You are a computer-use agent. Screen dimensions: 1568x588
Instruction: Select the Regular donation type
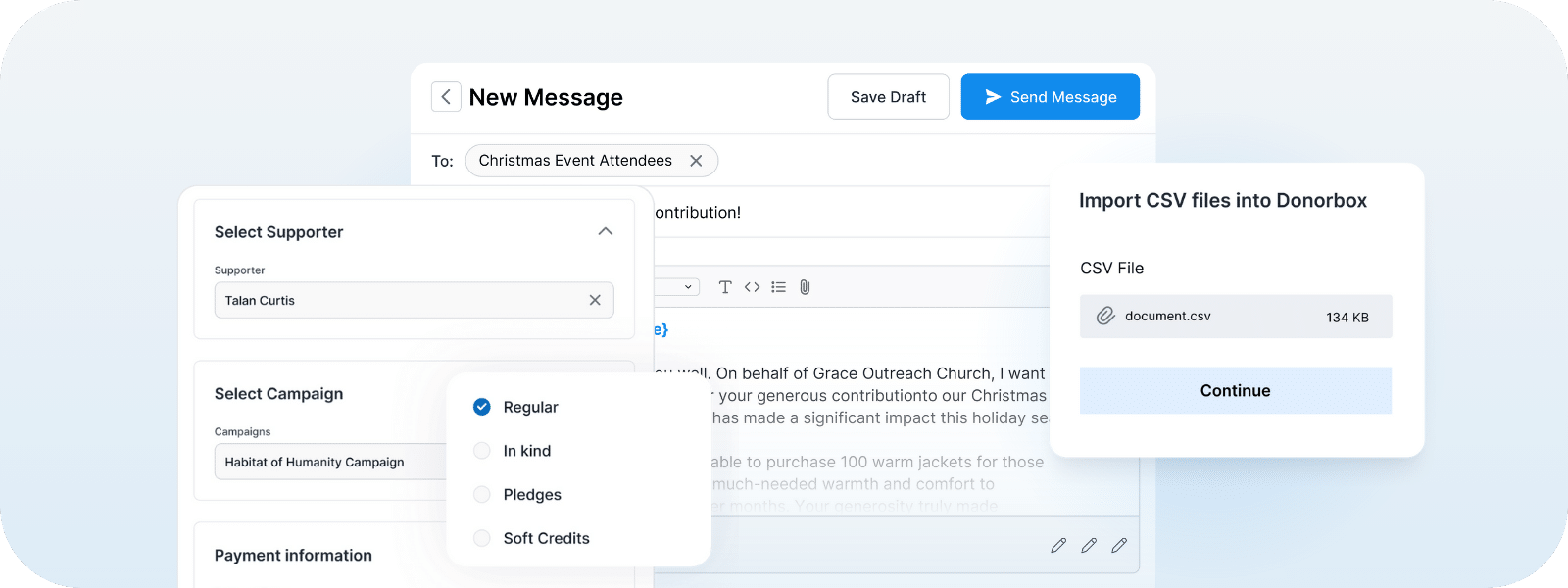coord(482,407)
